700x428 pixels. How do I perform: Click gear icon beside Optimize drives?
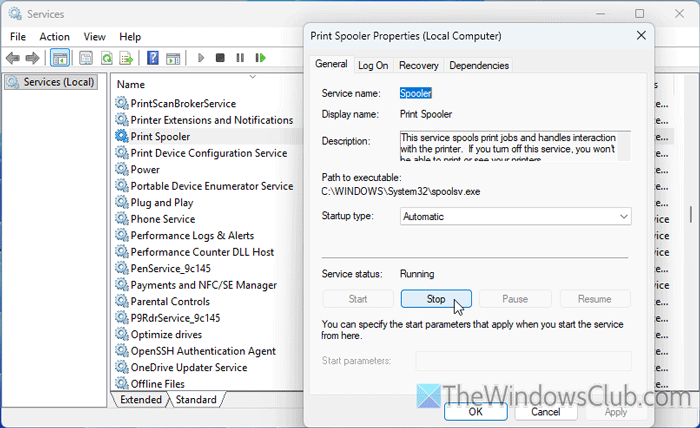point(121,334)
